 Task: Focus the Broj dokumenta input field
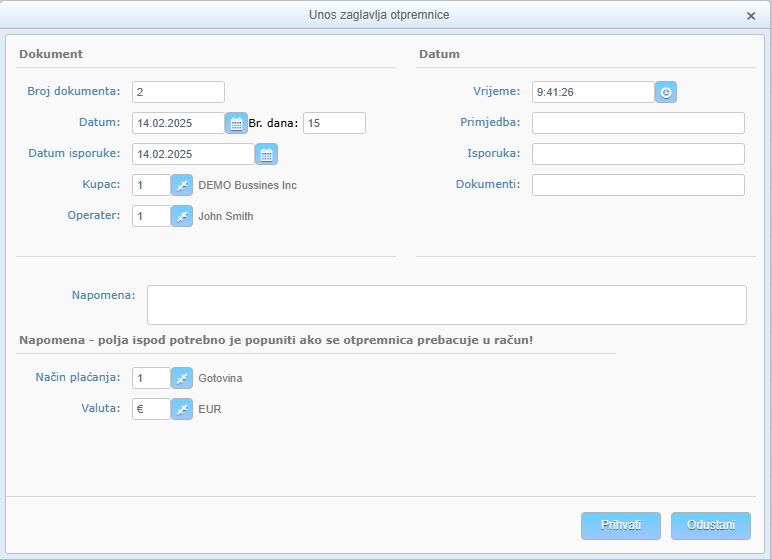[x=178, y=92]
